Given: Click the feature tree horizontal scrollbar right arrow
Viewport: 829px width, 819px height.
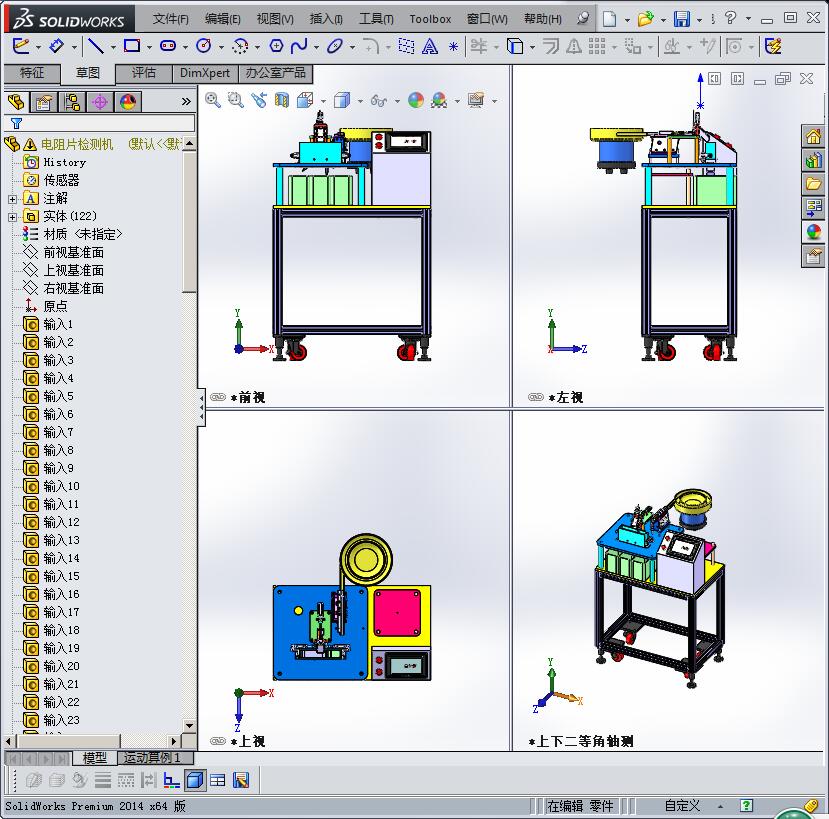Looking at the screenshot, I should pos(173,741).
